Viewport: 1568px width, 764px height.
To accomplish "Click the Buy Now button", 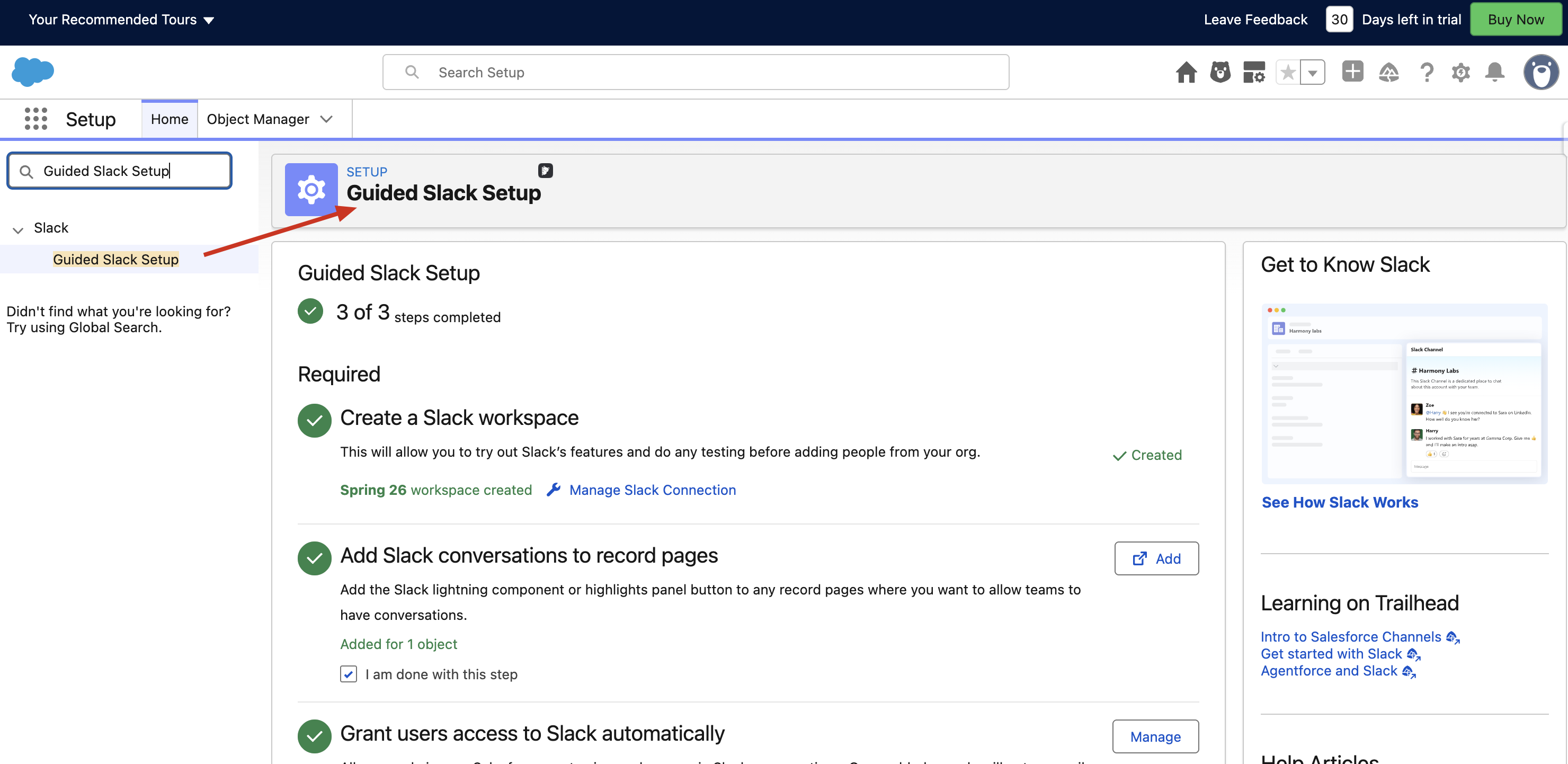I will [x=1516, y=20].
